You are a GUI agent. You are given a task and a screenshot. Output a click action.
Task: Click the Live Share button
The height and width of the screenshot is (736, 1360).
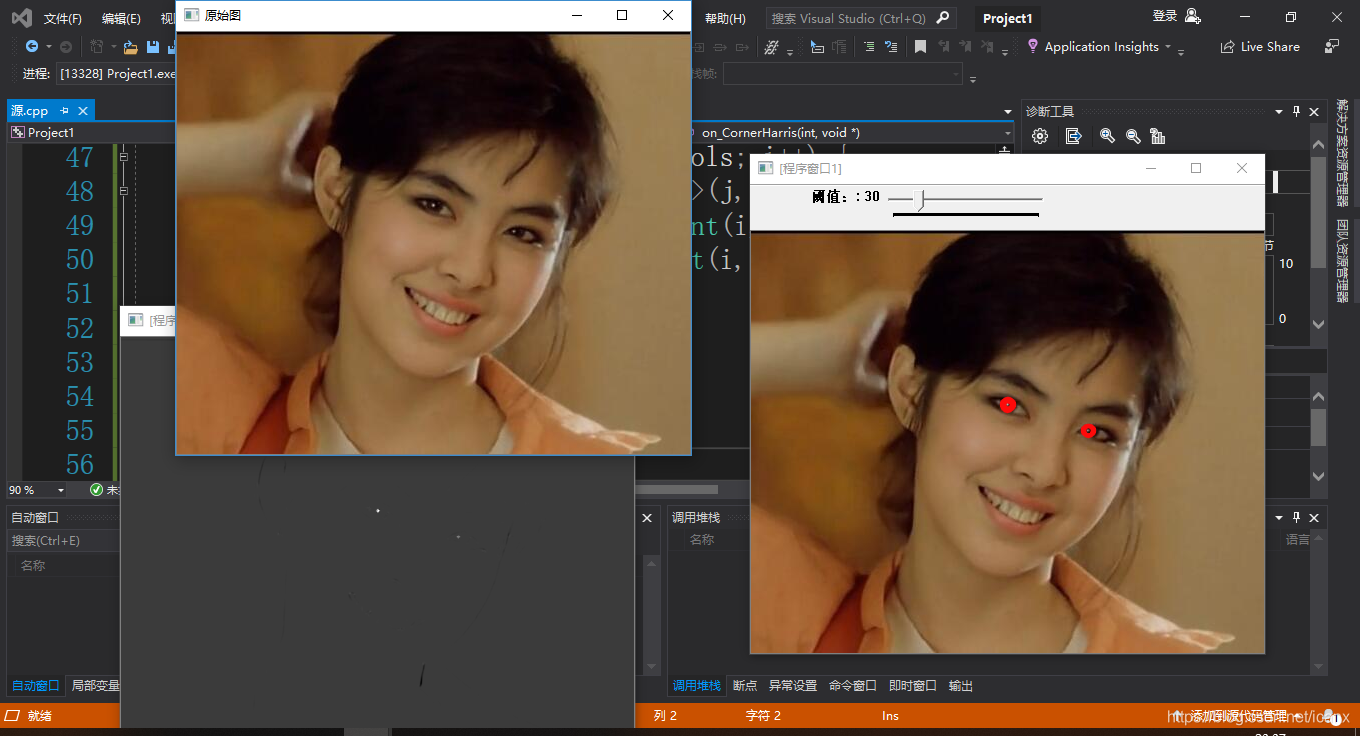click(x=1260, y=47)
